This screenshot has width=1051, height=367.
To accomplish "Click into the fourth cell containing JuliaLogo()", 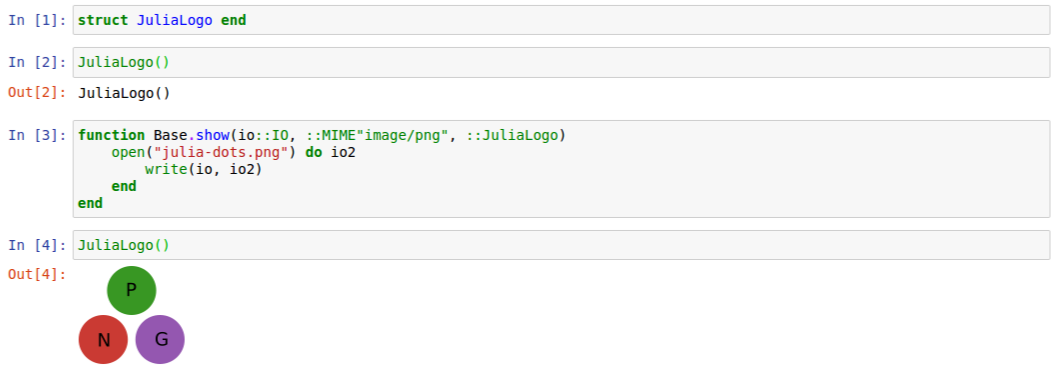I will point(561,245).
